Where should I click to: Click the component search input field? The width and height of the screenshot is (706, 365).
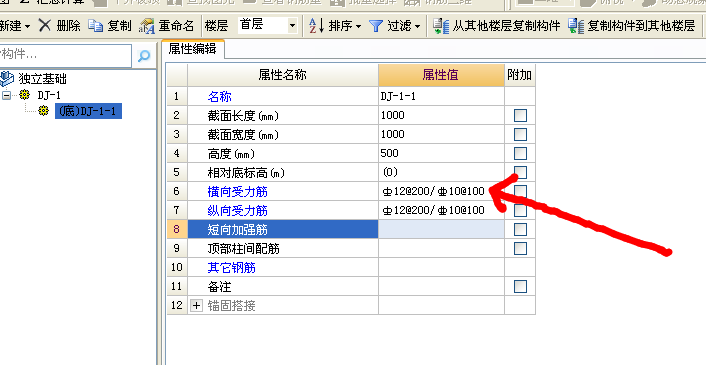66,55
